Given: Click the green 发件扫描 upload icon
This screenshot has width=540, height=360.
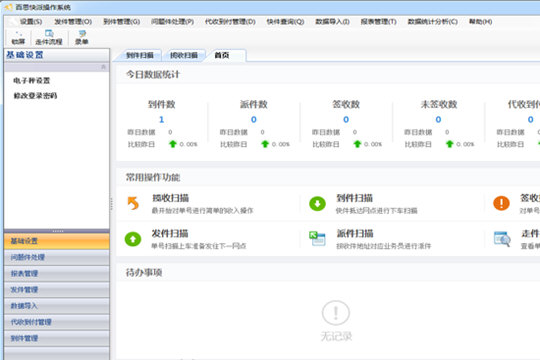Looking at the screenshot, I should click(x=133, y=239).
